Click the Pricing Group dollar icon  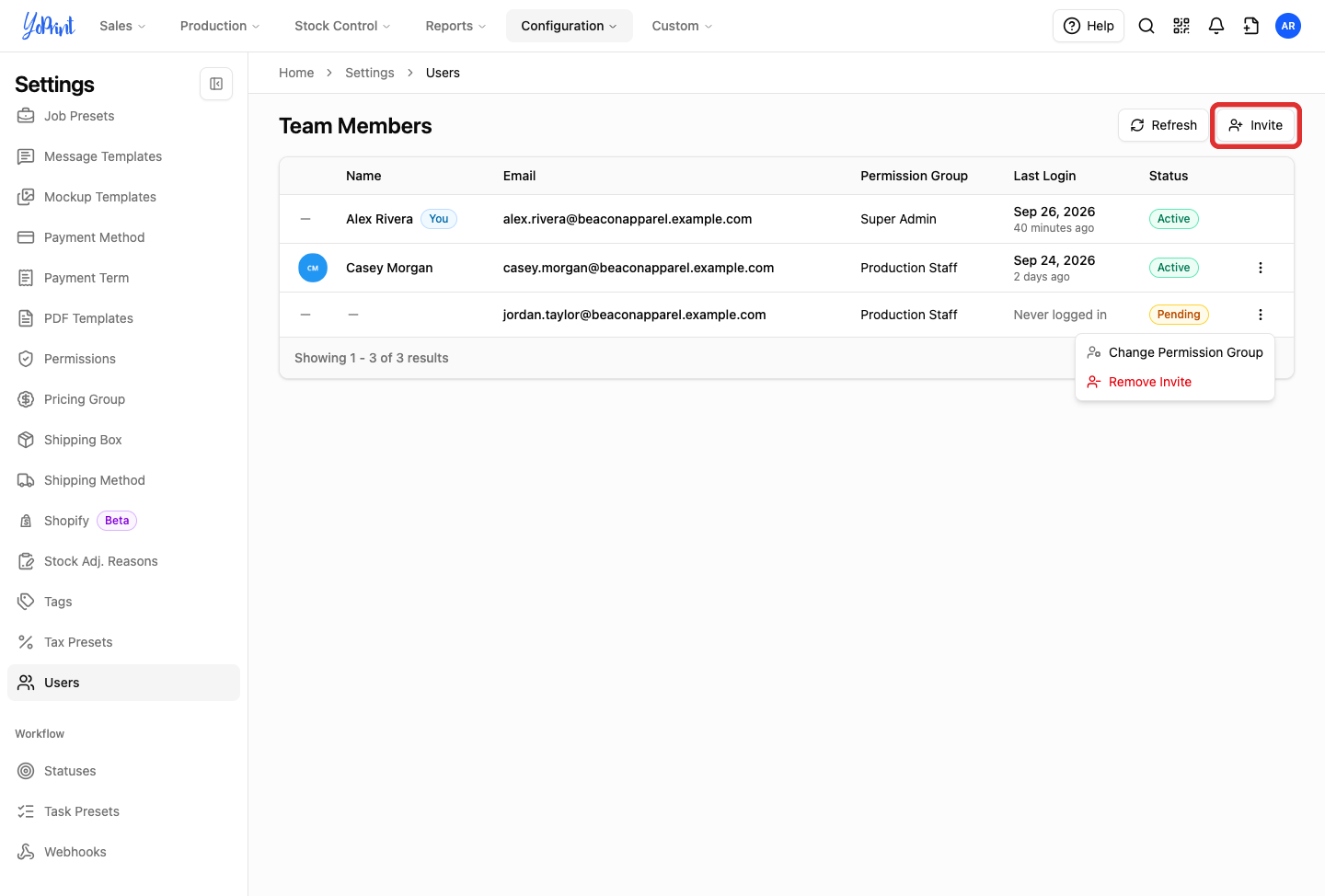point(26,399)
